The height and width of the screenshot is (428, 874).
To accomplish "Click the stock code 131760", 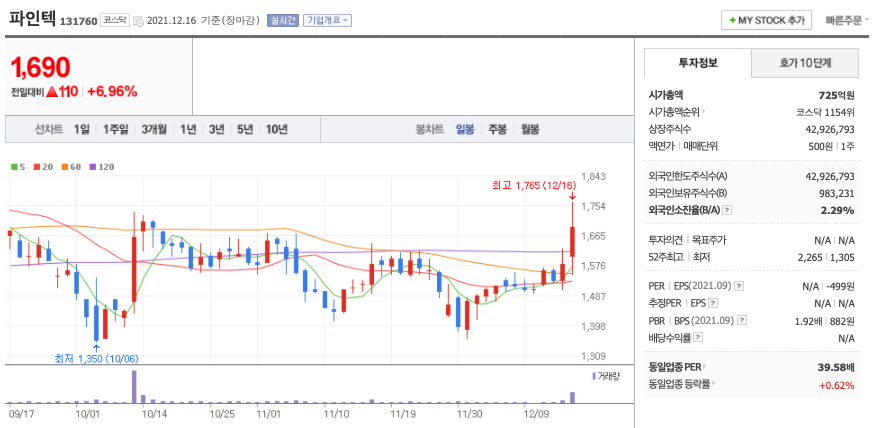I will [79, 21].
